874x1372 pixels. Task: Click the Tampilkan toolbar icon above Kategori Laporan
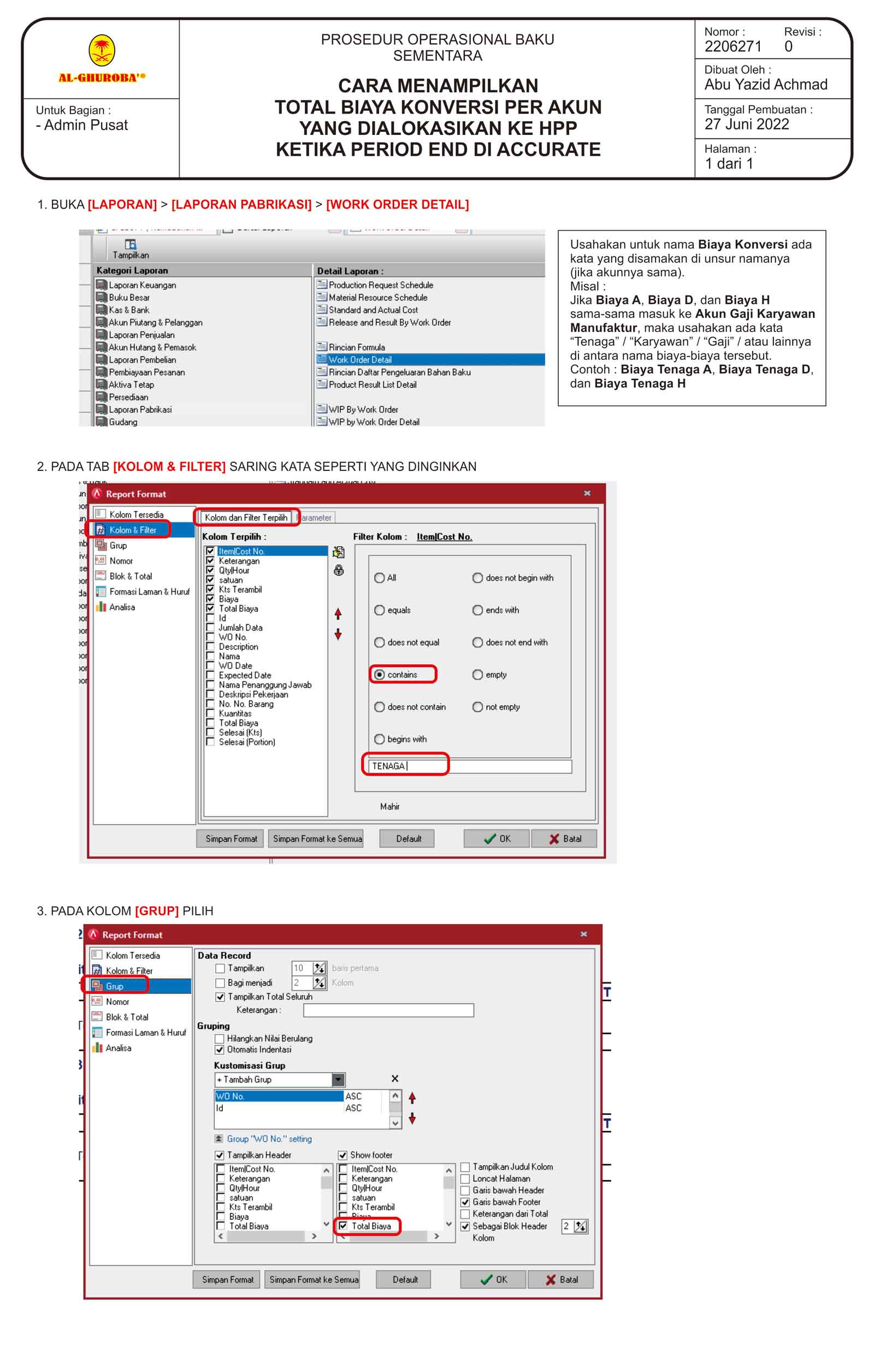click(131, 245)
